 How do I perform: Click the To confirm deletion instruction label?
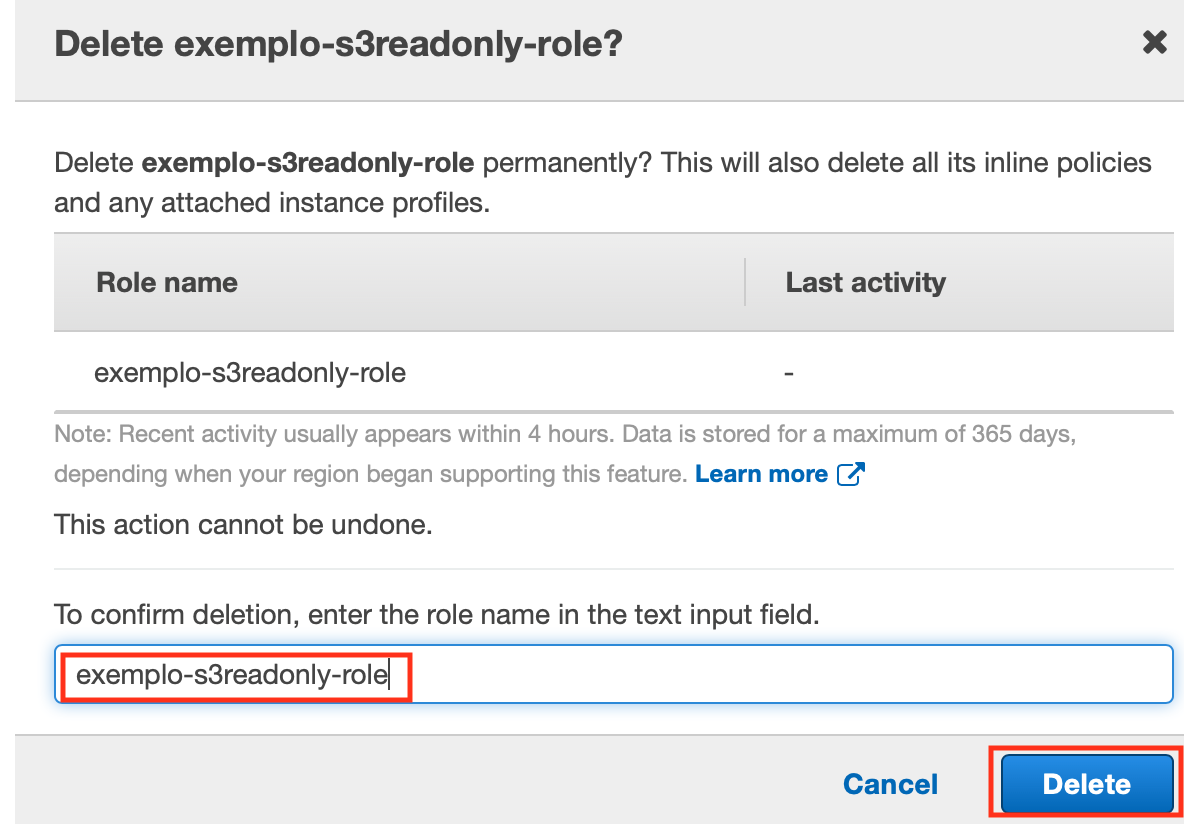[x=436, y=614]
